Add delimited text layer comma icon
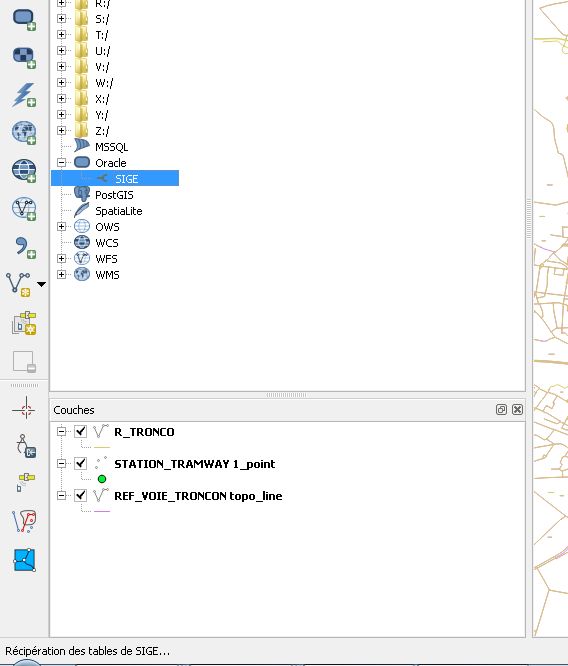 pyautogui.click(x=24, y=247)
